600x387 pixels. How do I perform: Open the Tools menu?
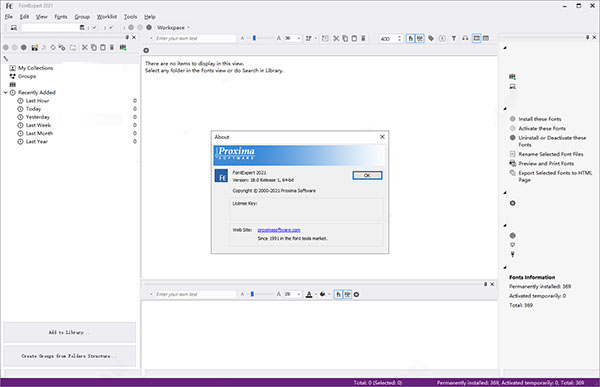pos(130,17)
